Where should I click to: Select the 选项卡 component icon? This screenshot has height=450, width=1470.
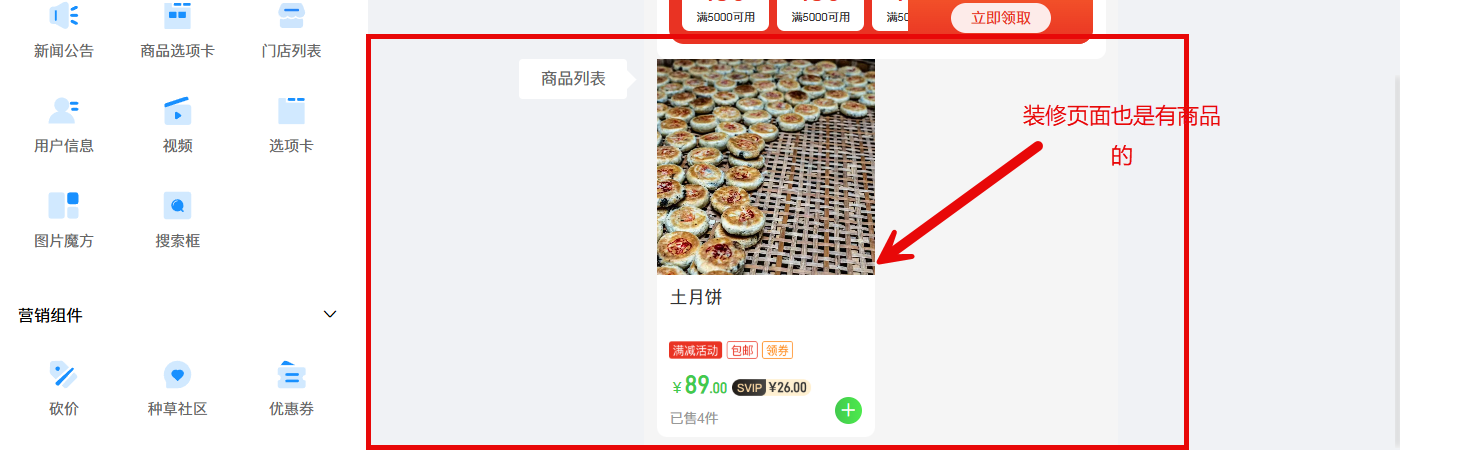point(291,110)
